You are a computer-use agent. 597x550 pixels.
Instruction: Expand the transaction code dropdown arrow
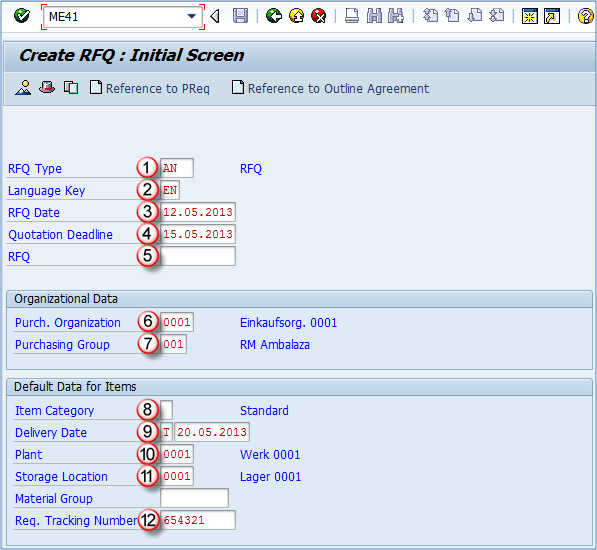point(192,16)
